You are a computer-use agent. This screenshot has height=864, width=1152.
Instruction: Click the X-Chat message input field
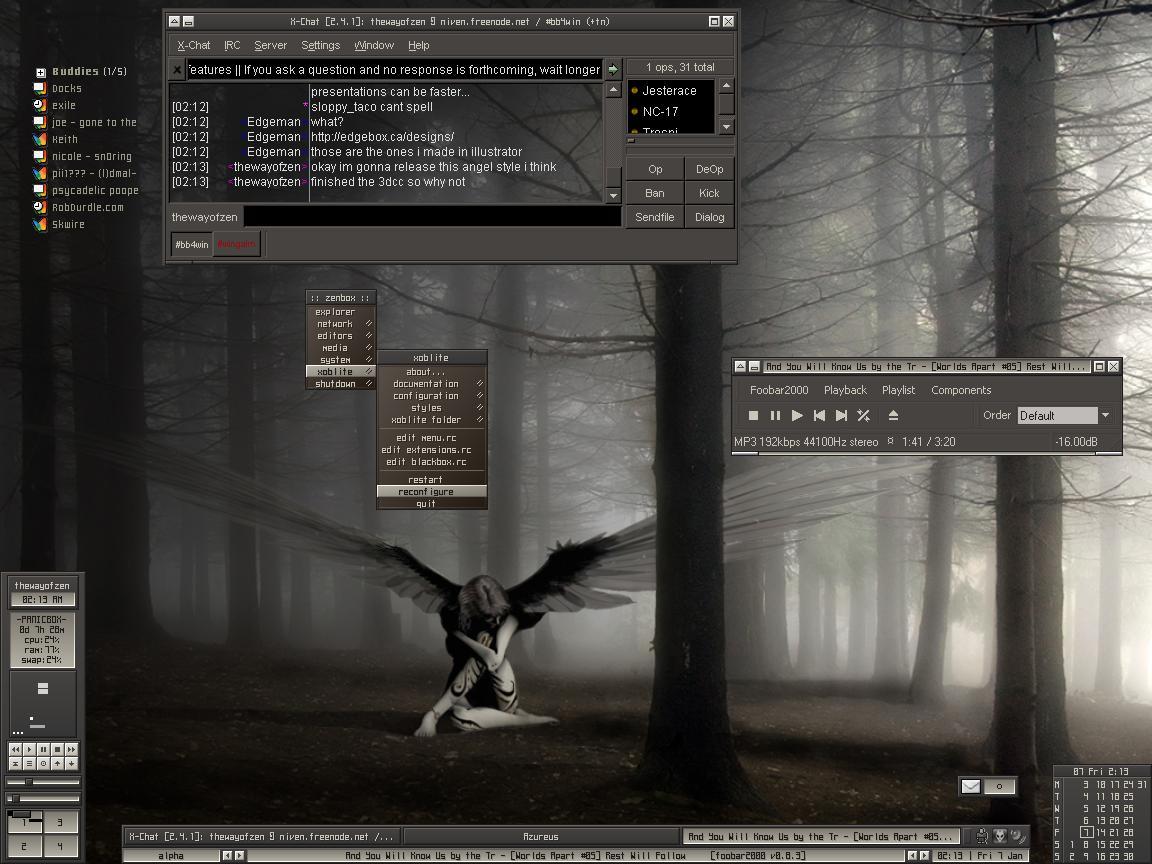432,216
